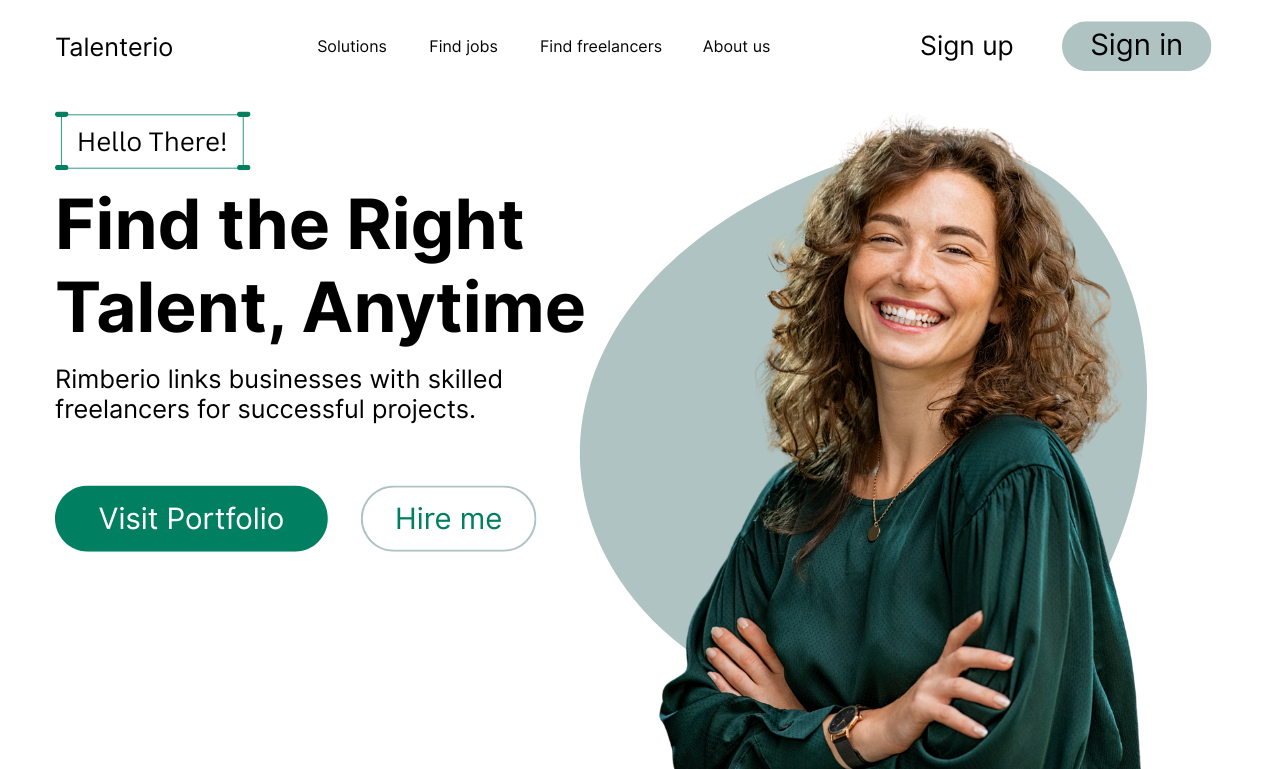
Task: Select About us in navigation
Action: click(736, 46)
